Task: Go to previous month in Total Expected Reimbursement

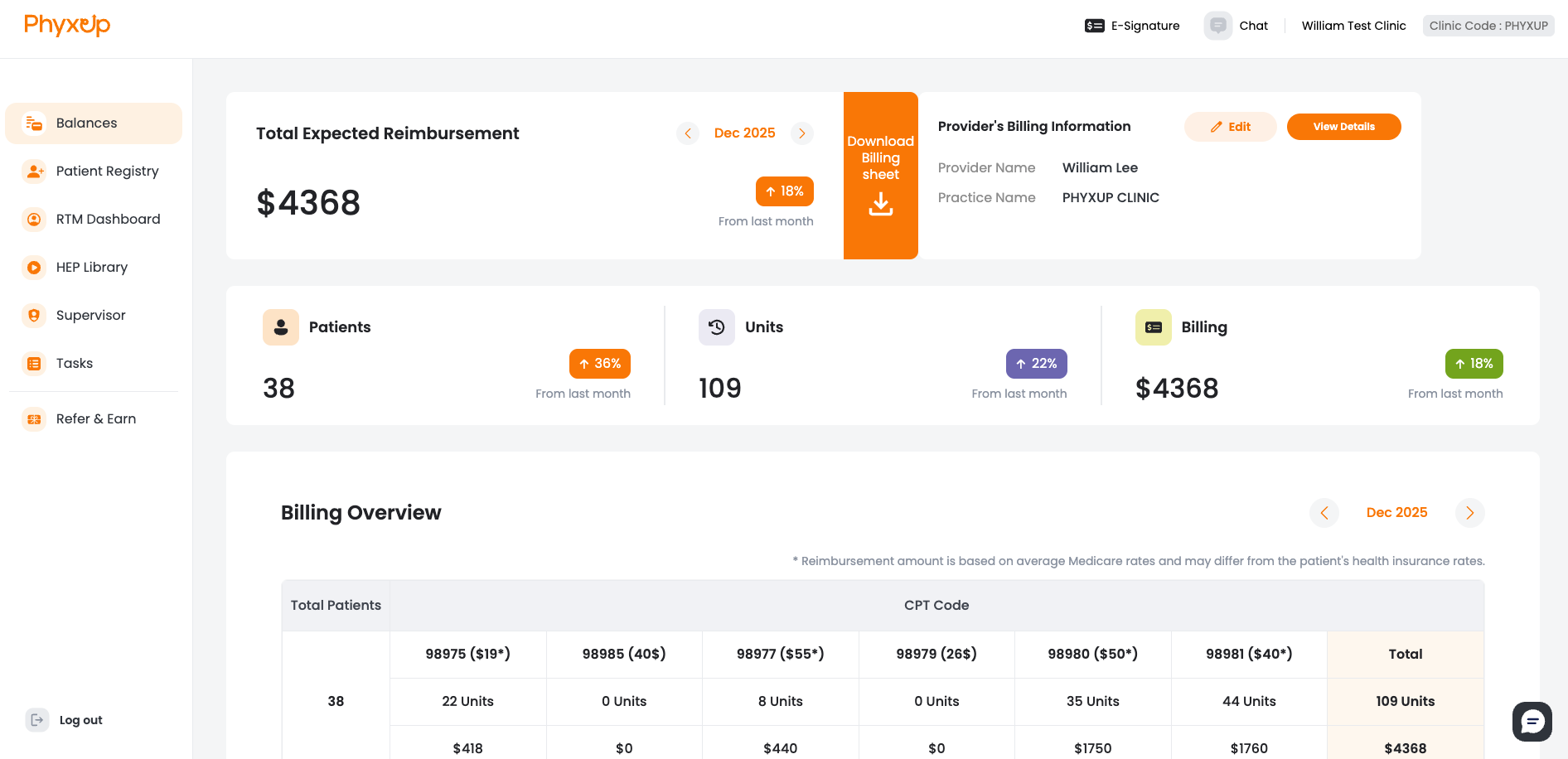Action: pyautogui.click(x=688, y=133)
